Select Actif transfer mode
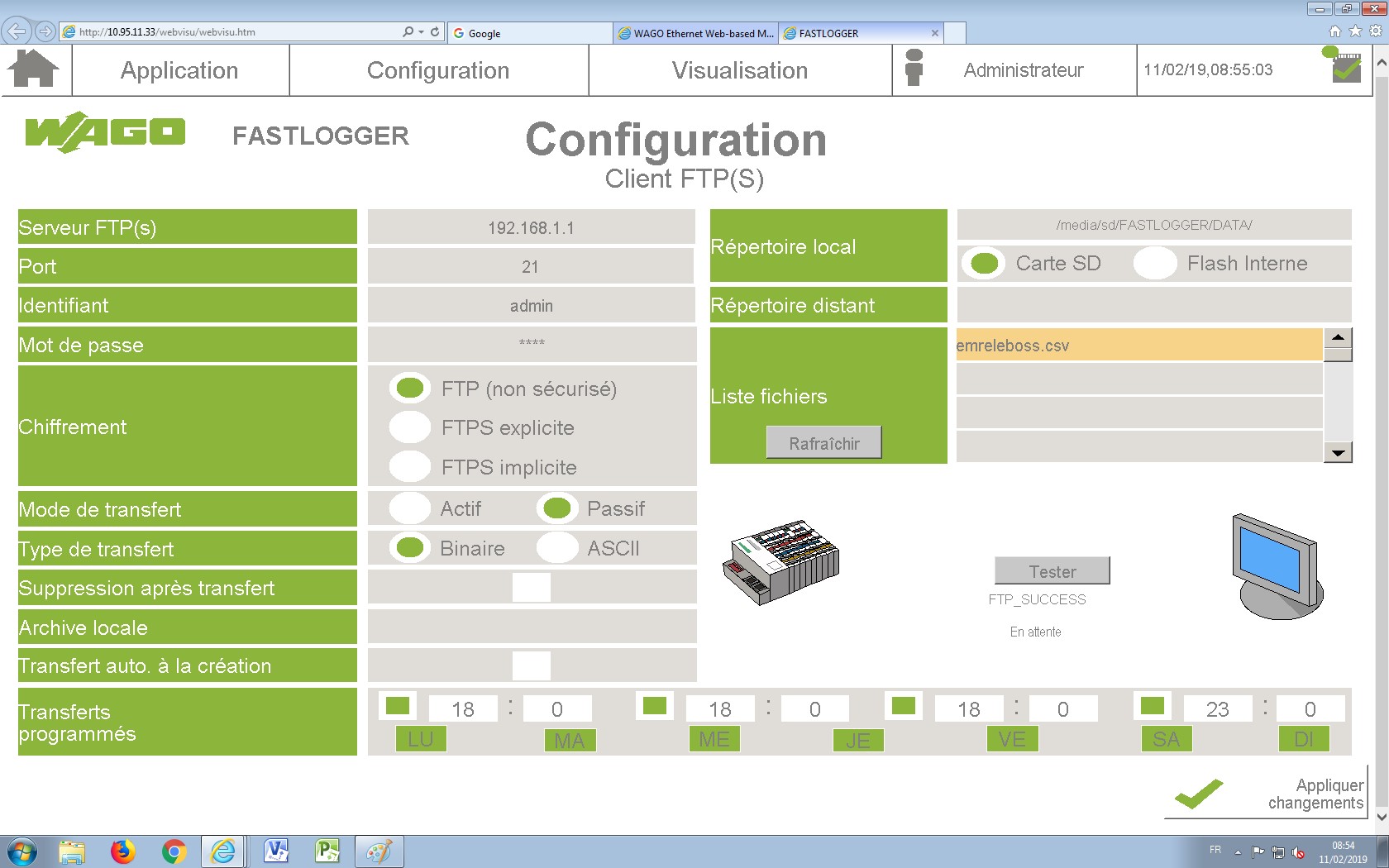This screenshot has width=1389, height=868. (410, 508)
